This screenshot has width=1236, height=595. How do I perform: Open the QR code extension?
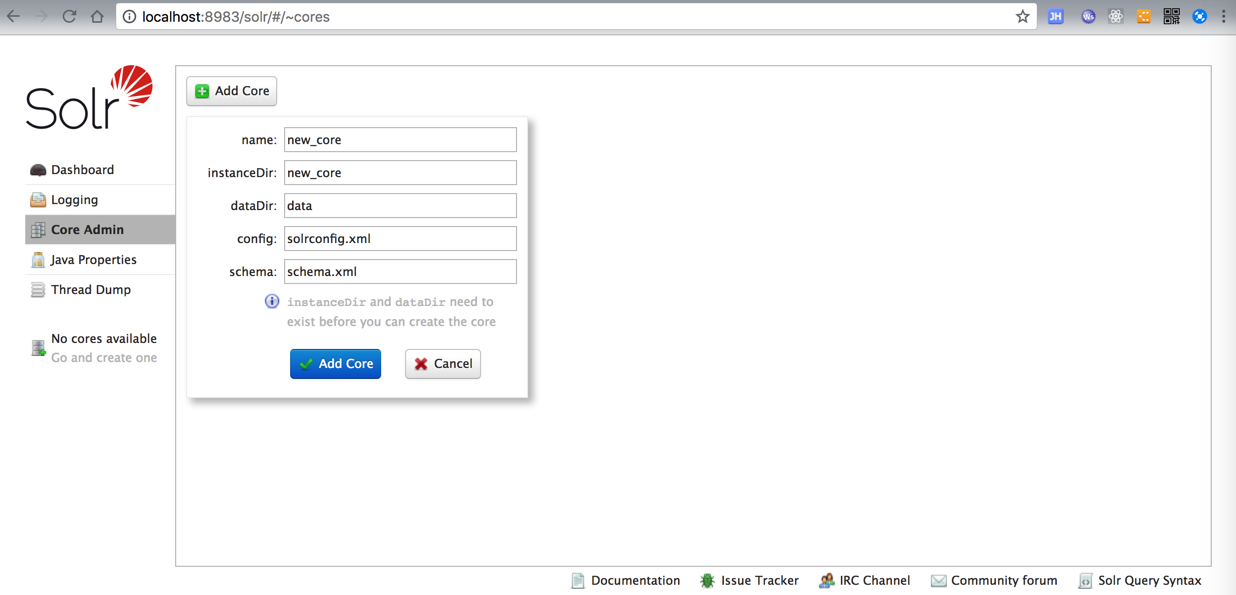[1171, 17]
